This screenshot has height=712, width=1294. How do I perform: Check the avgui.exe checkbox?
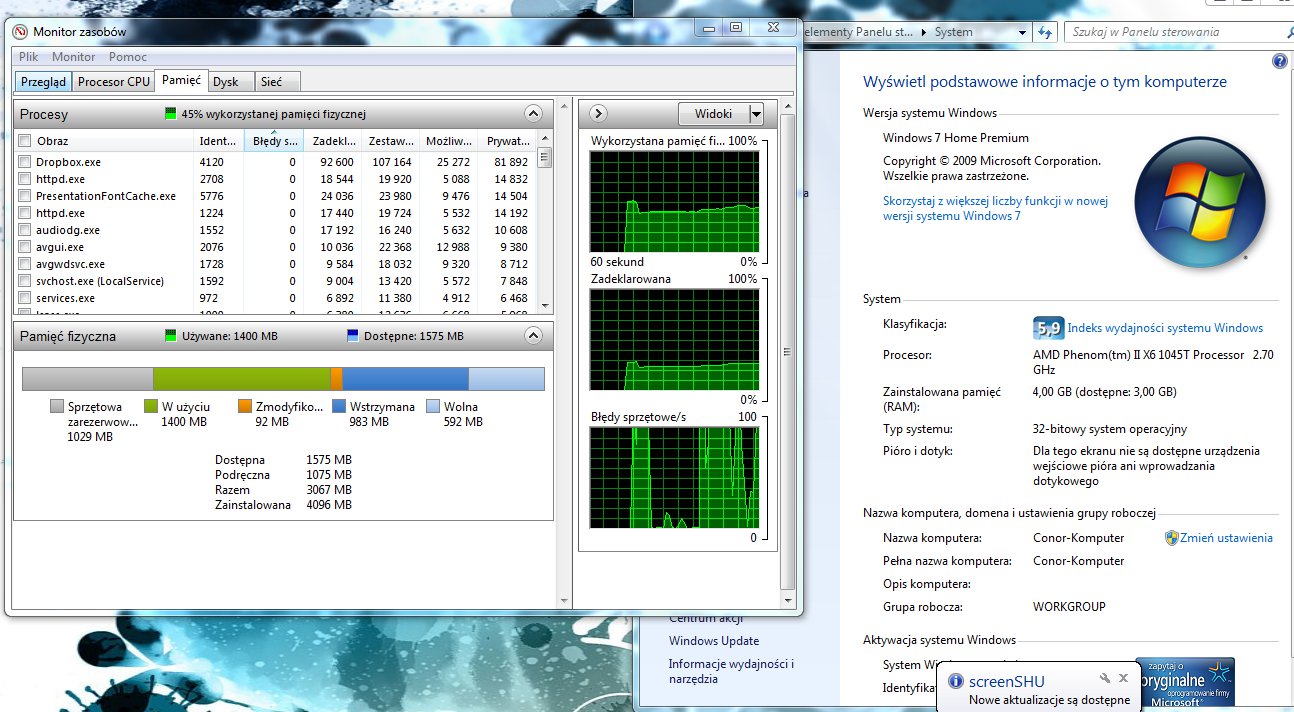click(25, 247)
